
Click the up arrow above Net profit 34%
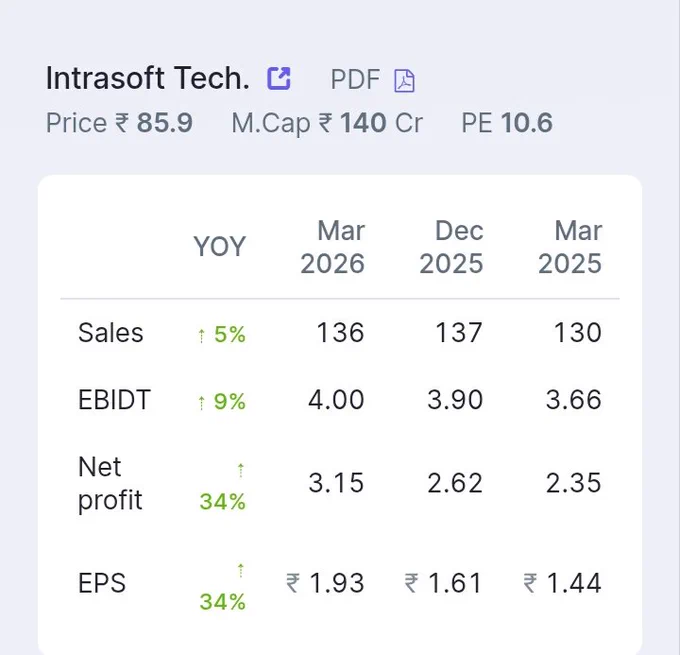click(241, 470)
